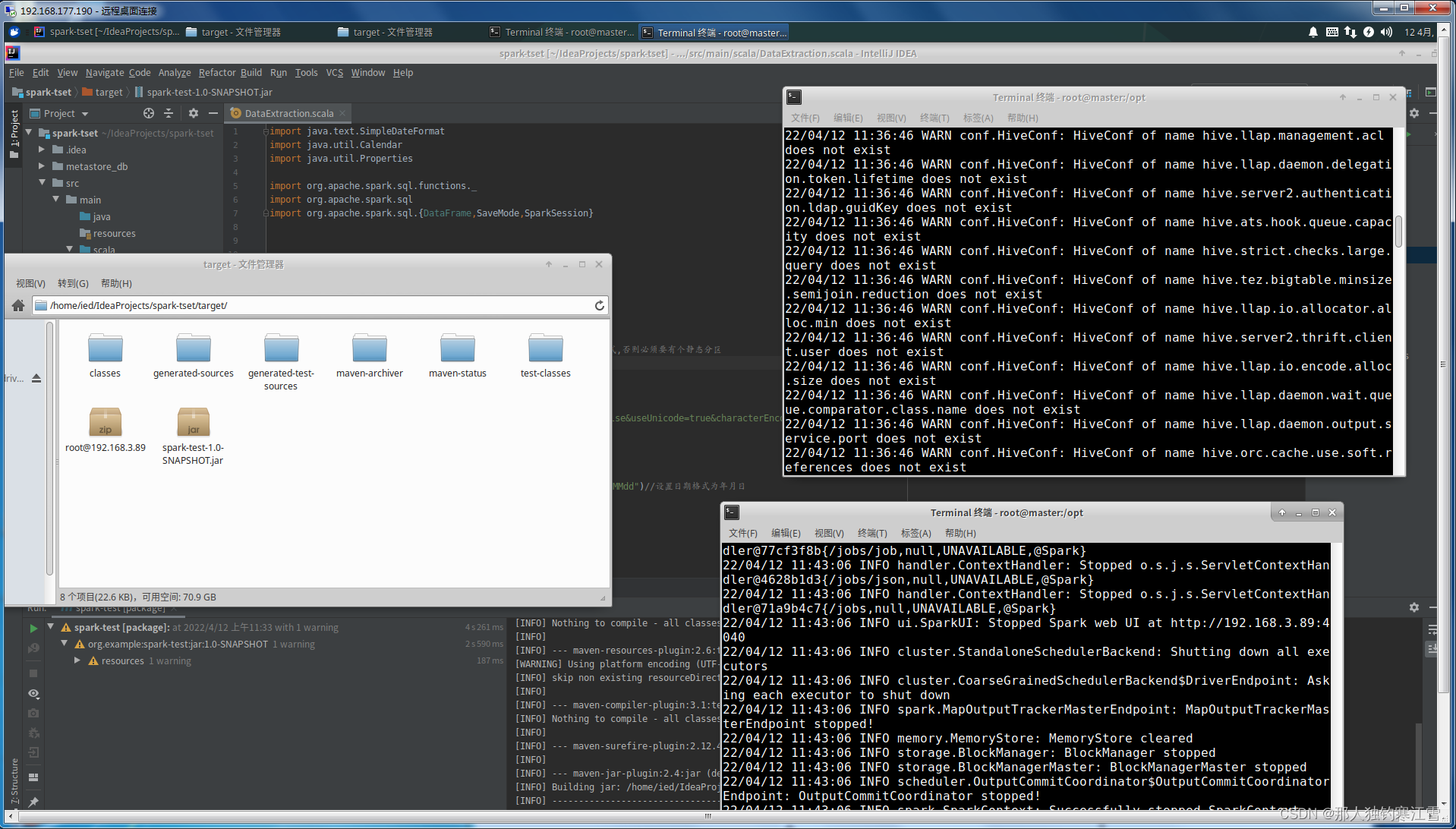Select the java folder in project tree
This screenshot has height=829, width=1456.
coord(96,216)
